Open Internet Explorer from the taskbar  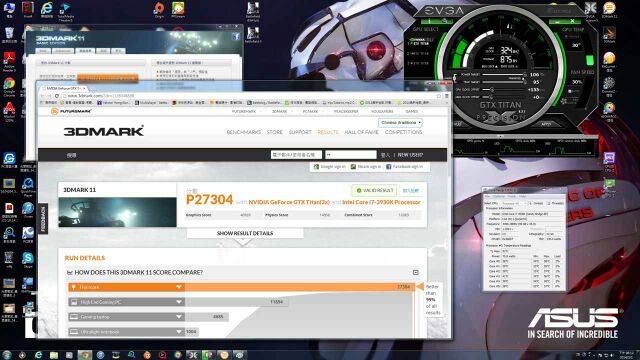click(x=38, y=355)
